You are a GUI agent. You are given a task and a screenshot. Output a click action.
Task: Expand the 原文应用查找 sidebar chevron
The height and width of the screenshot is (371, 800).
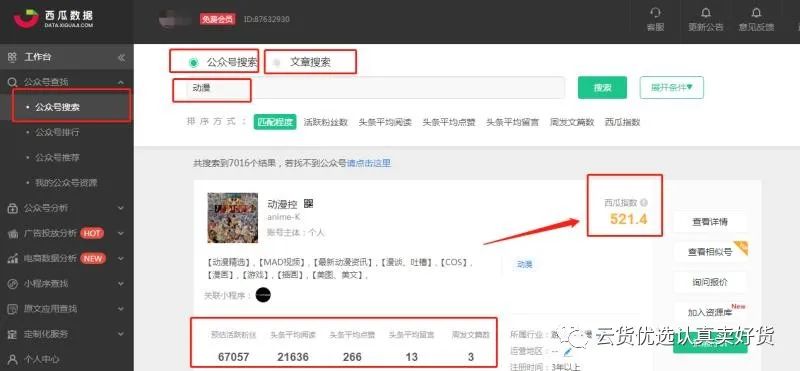pos(121,309)
